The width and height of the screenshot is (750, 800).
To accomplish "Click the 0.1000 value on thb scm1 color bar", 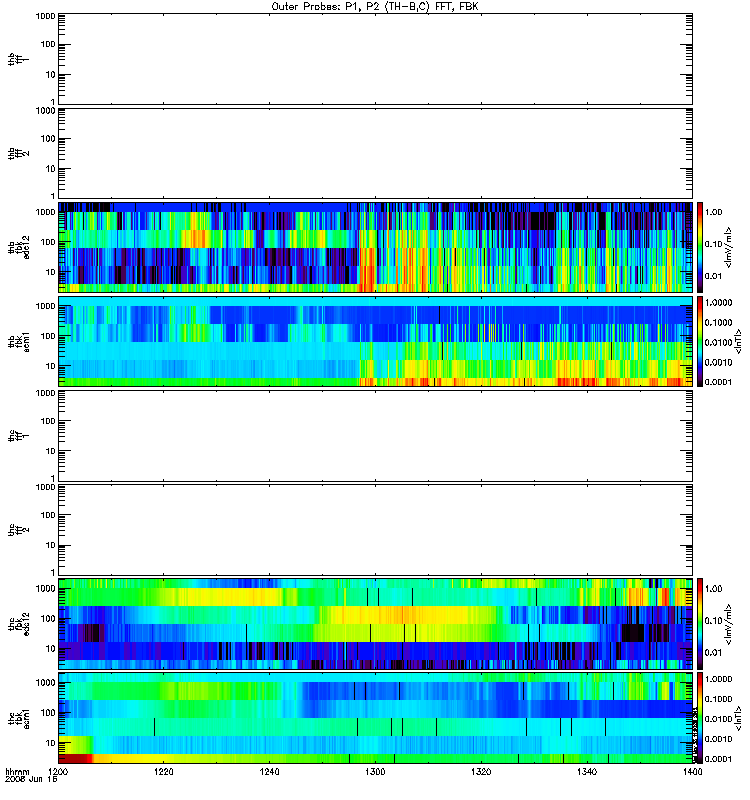I will pos(718,322).
